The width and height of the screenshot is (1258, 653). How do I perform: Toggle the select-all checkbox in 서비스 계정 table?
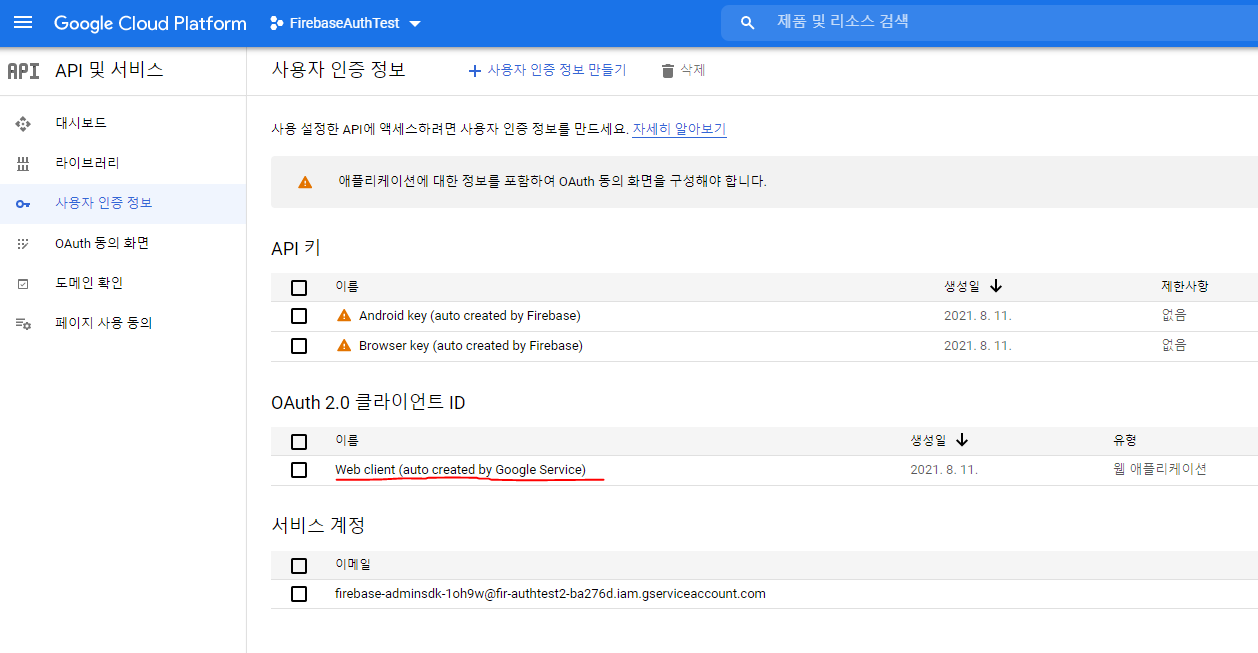coord(299,566)
